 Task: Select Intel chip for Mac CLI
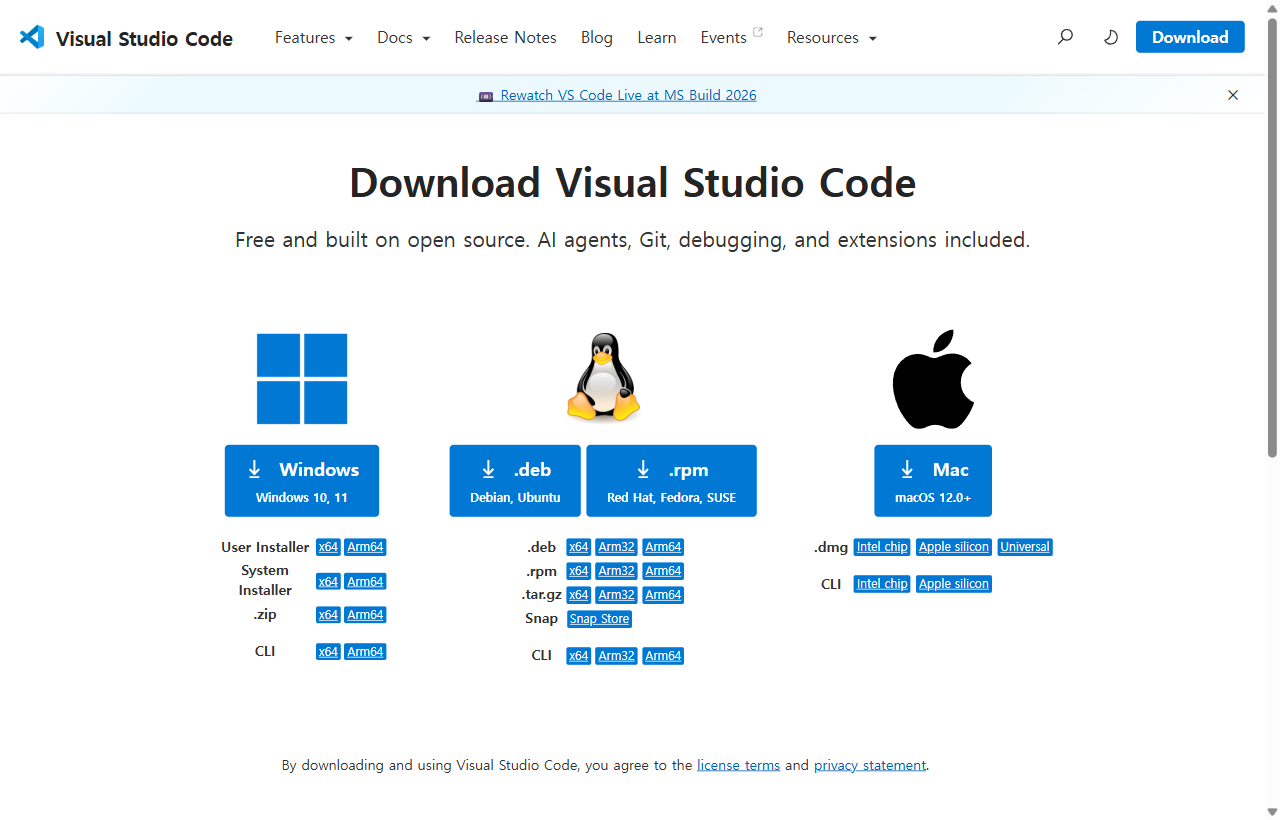pyautogui.click(x=882, y=584)
